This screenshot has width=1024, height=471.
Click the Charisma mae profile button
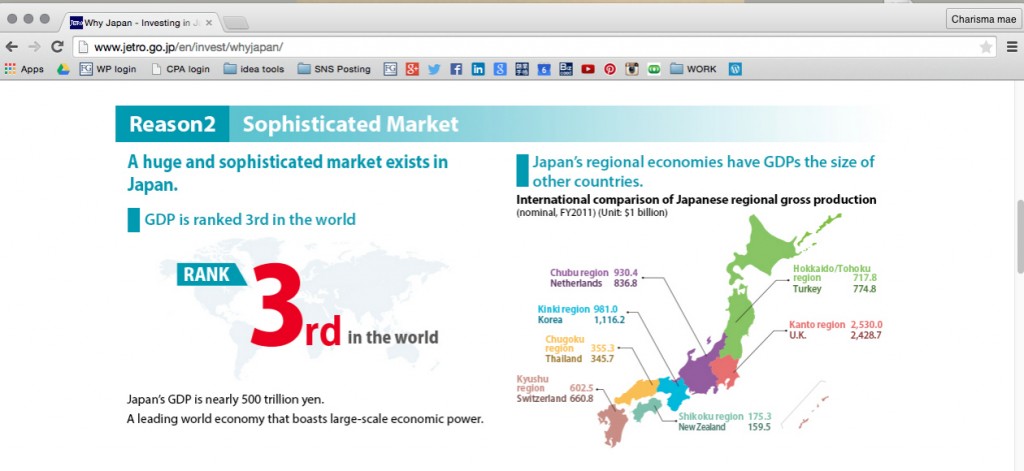(984, 19)
